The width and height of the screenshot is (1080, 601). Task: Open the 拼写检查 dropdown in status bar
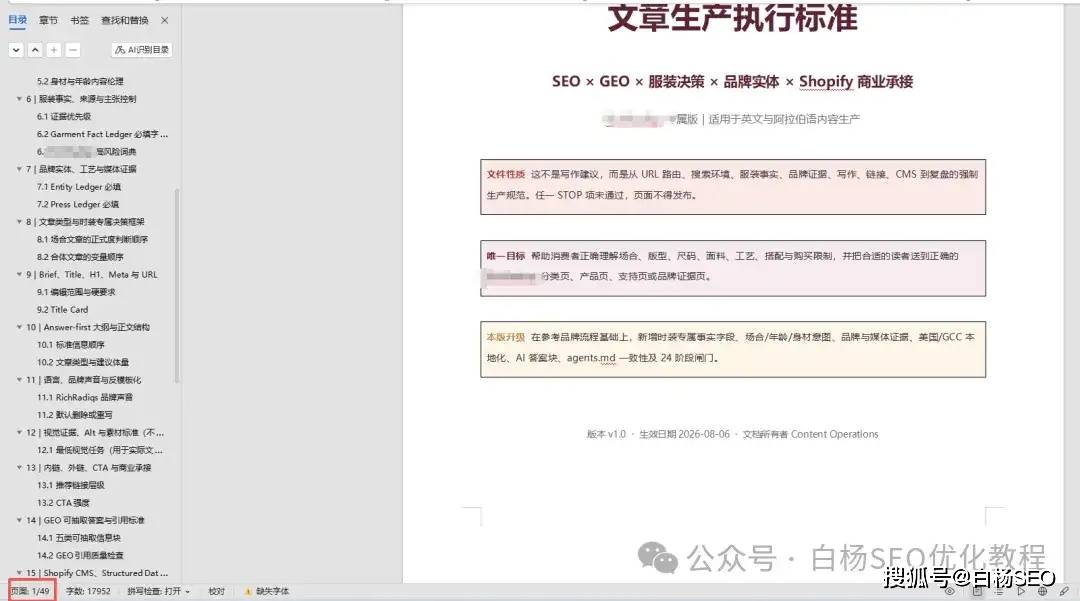pos(158,591)
